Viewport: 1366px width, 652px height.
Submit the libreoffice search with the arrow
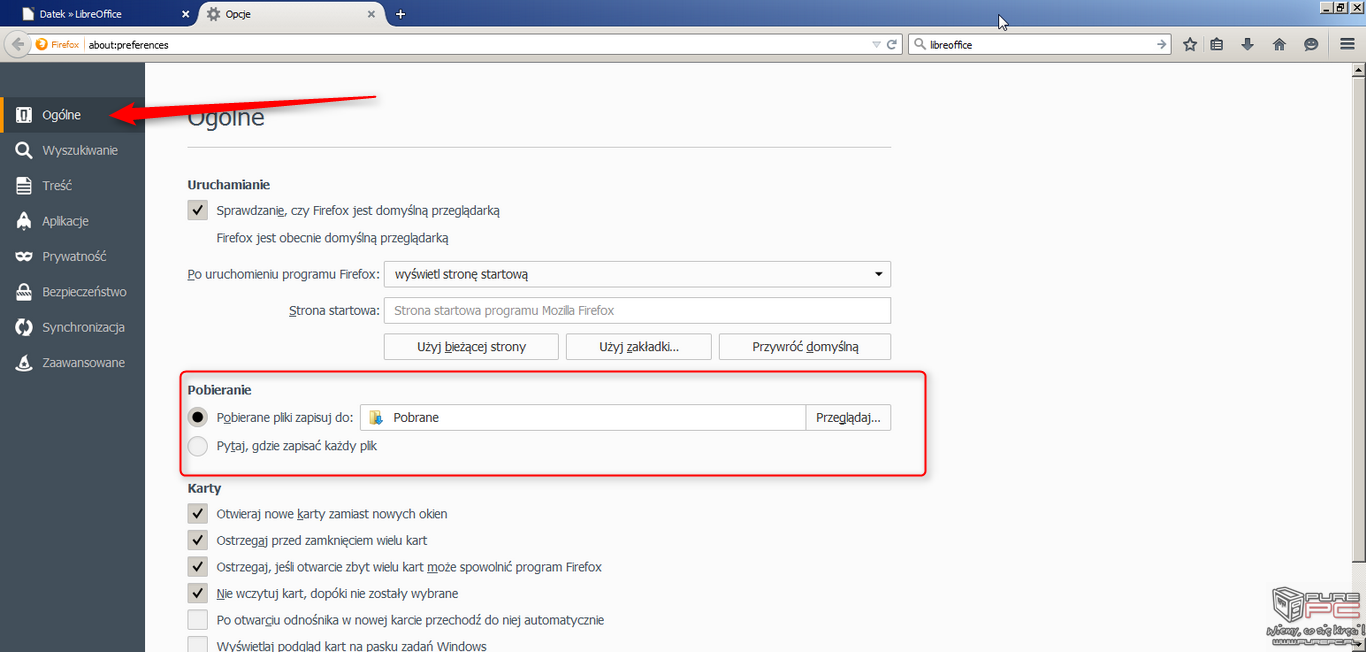[1162, 45]
